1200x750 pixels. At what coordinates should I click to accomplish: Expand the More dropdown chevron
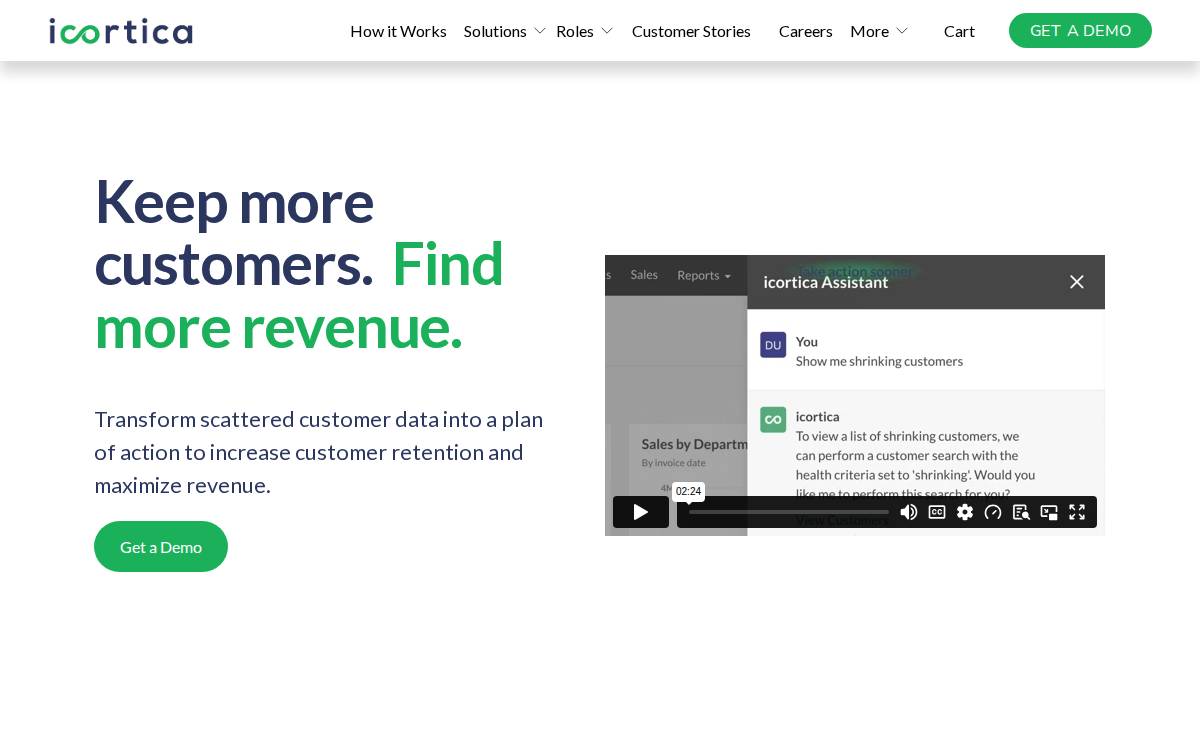[x=902, y=31]
